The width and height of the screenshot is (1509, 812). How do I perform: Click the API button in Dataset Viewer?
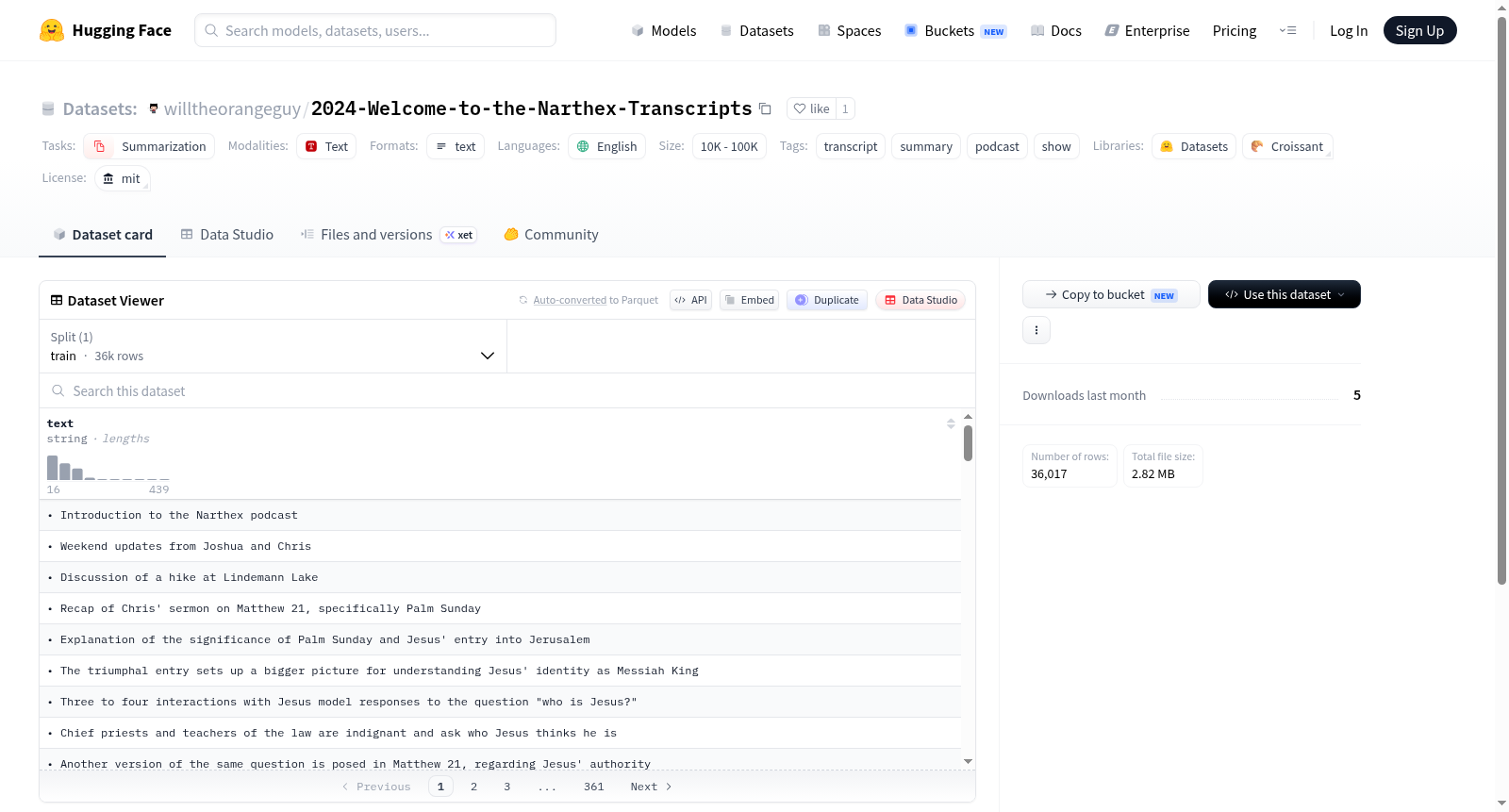pyautogui.click(x=690, y=300)
